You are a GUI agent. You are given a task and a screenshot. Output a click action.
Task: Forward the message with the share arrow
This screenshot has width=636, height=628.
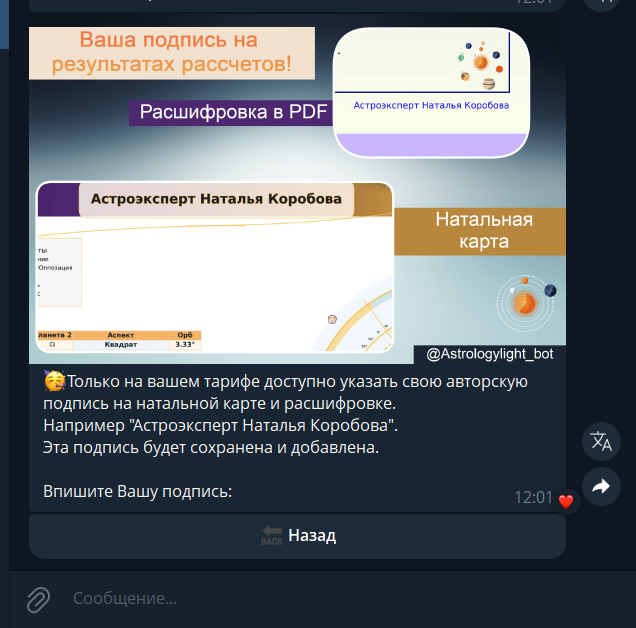coord(601,486)
